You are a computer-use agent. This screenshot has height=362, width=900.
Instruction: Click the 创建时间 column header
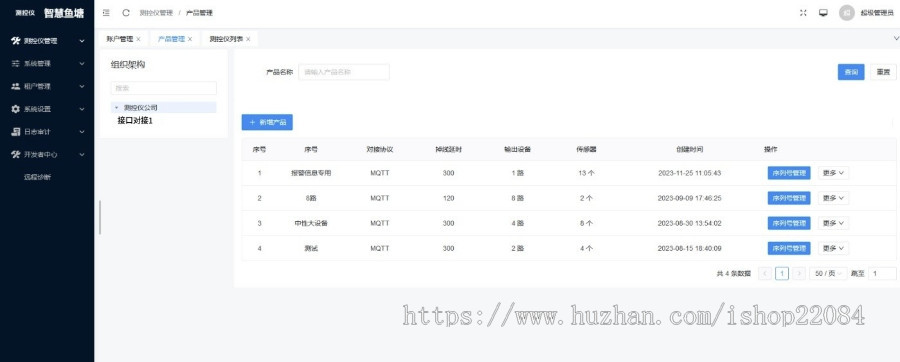tap(689, 149)
